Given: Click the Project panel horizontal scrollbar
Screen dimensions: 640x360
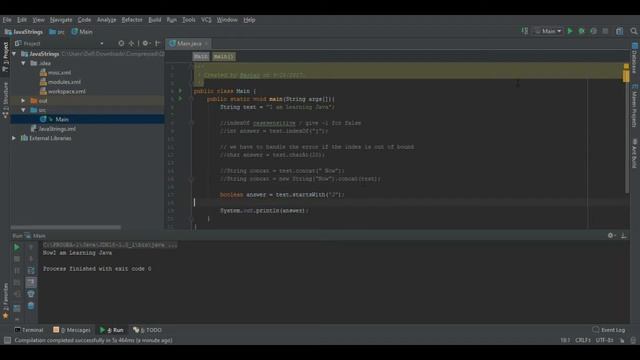Looking at the screenshot, I should [x=66, y=227].
